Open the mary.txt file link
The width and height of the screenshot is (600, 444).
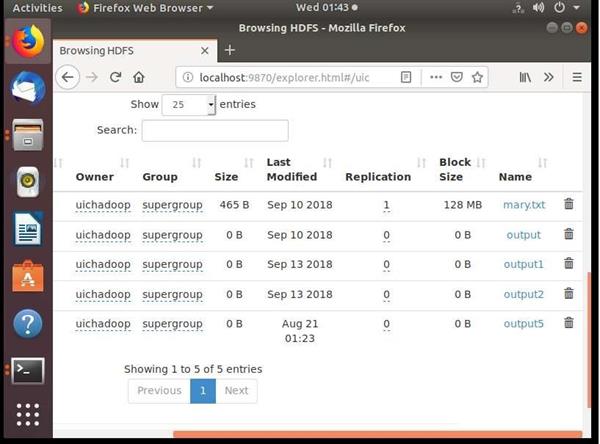523,205
